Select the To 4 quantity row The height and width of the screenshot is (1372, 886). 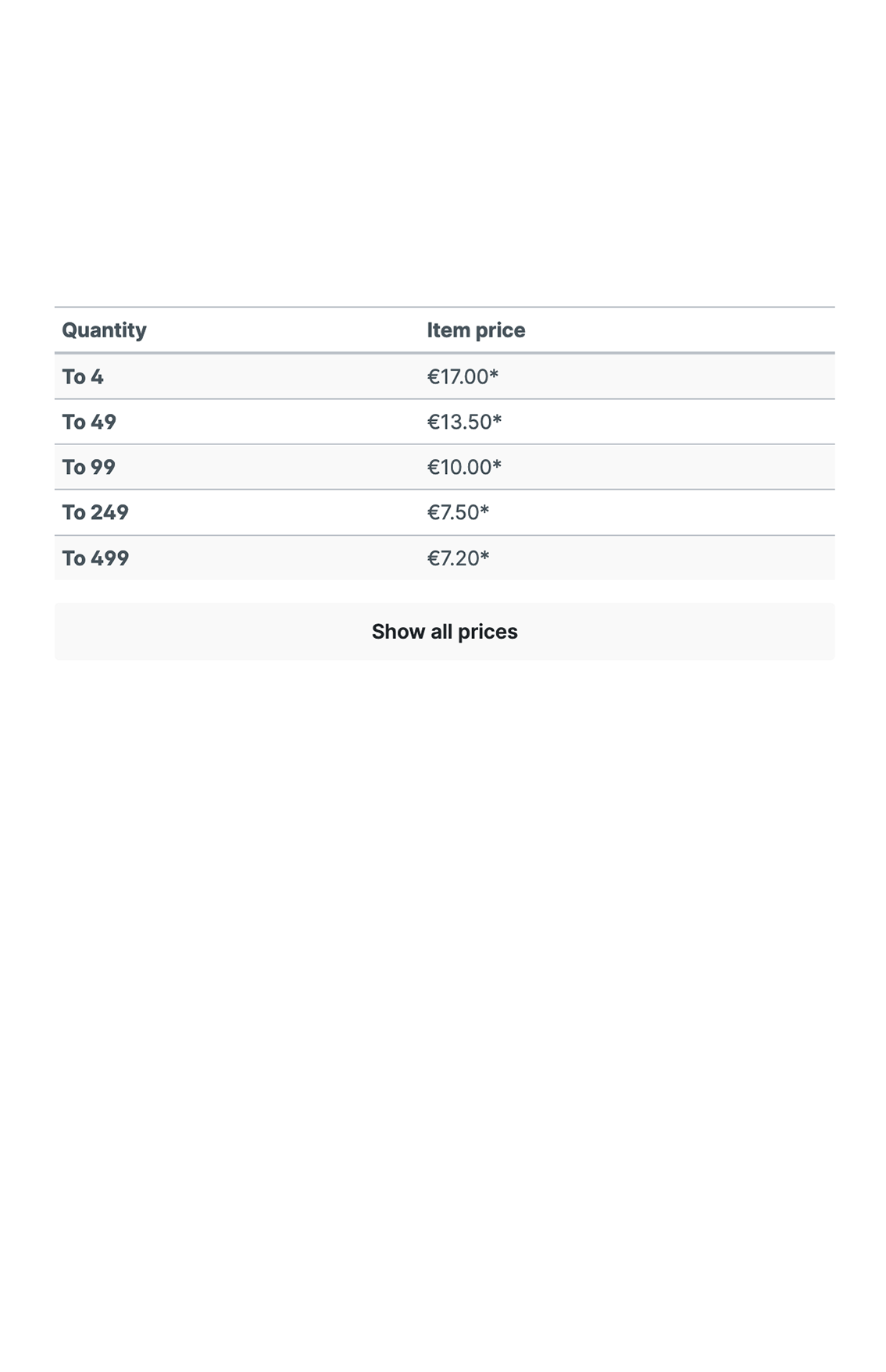point(444,376)
